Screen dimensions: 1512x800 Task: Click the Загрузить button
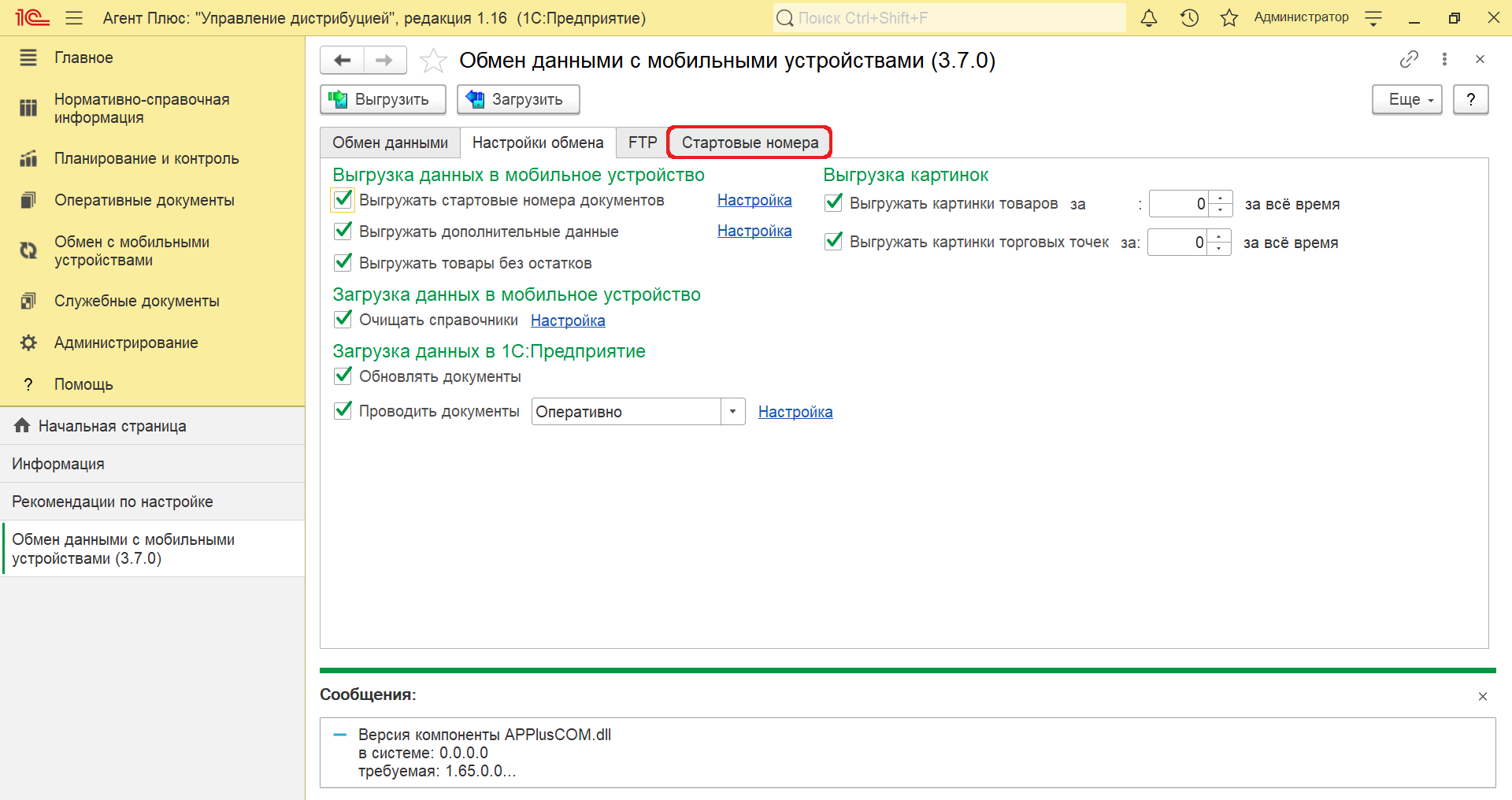(x=518, y=99)
